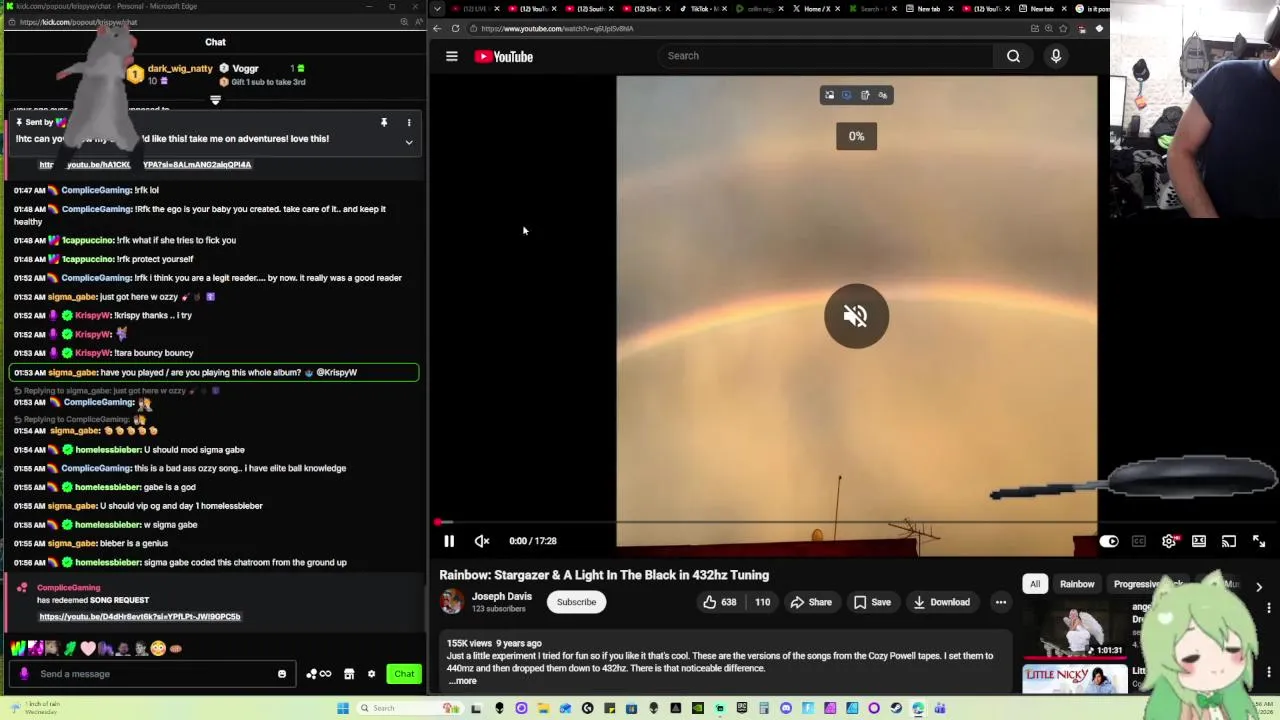Open the emote picker in chat input
The height and width of the screenshot is (720, 1280).
pyautogui.click(x=282, y=674)
